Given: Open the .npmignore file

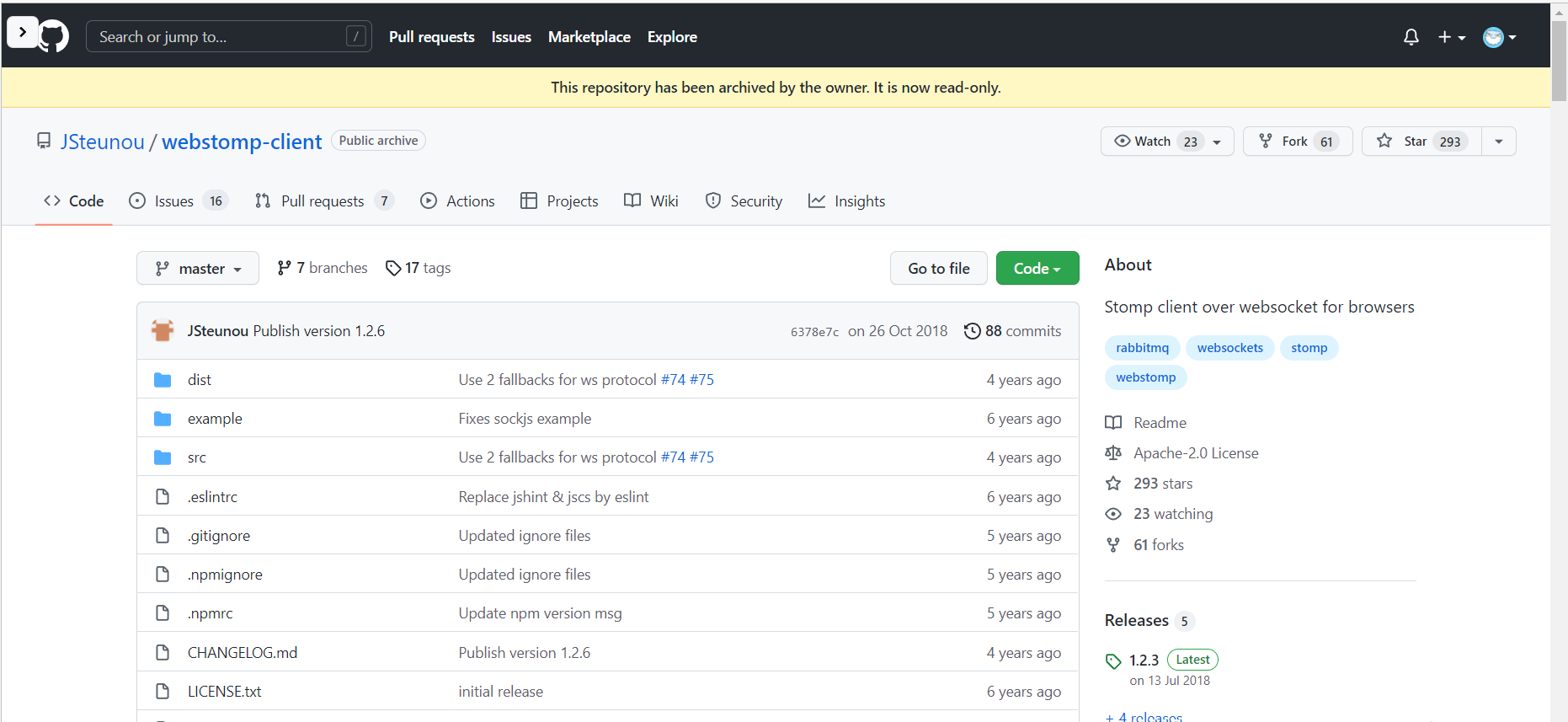Looking at the screenshot, I should (225, 575).
